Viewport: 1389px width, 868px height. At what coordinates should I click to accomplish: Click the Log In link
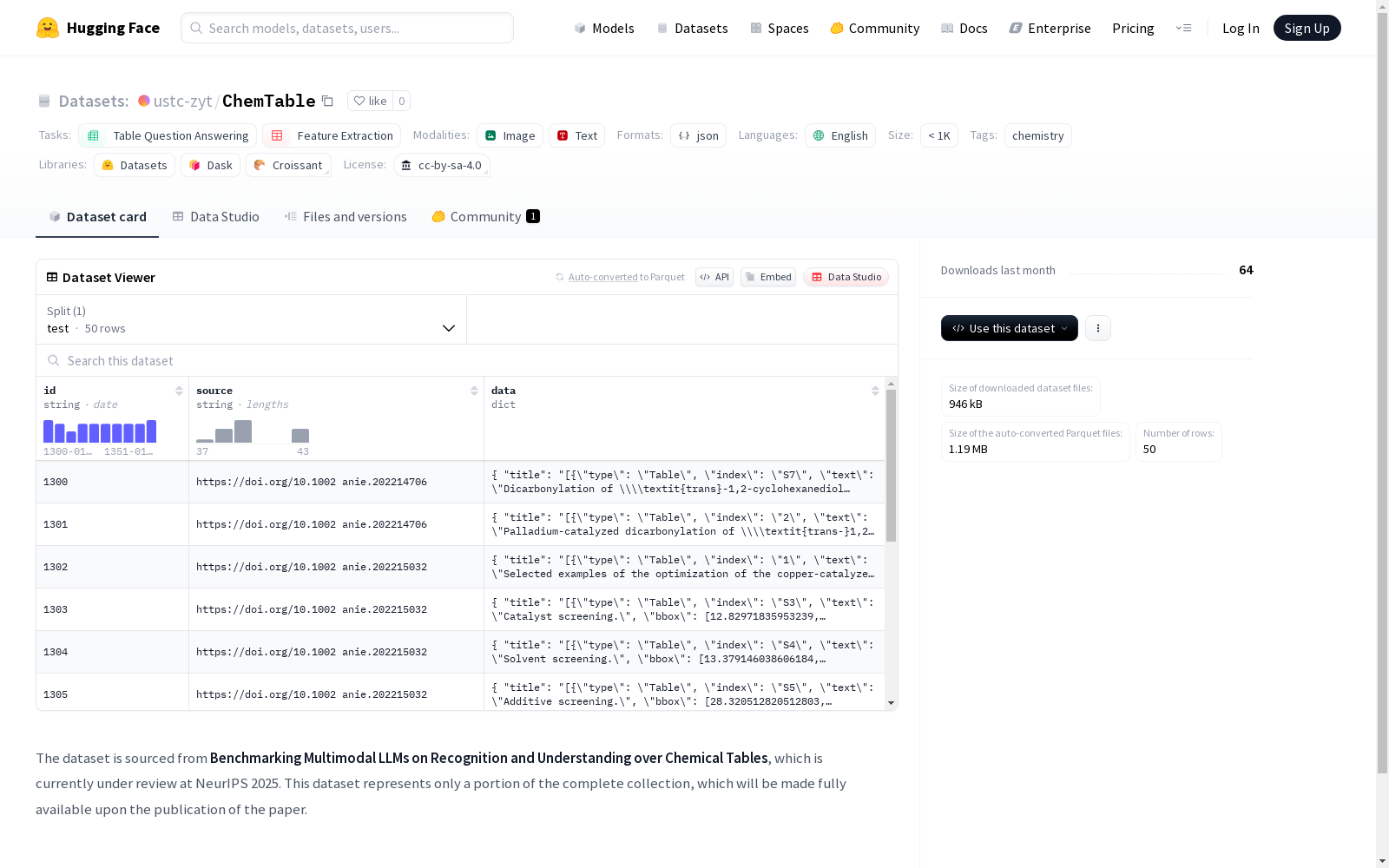pos(1241,28)
